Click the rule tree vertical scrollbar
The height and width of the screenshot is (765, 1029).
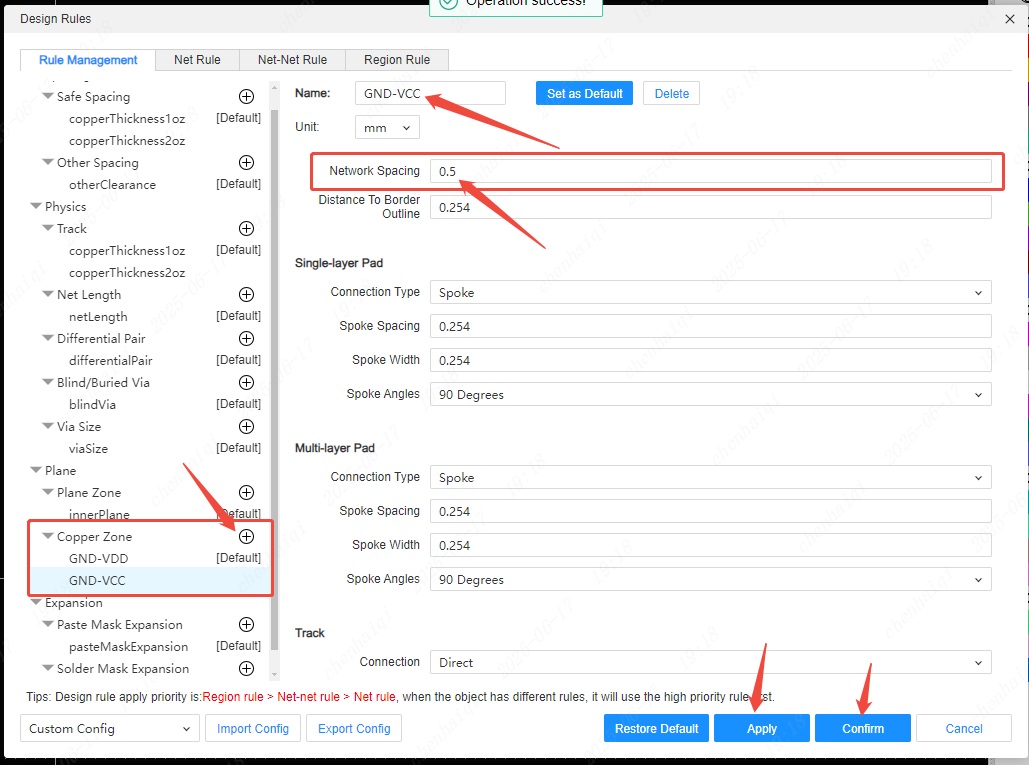coord(274,350)
